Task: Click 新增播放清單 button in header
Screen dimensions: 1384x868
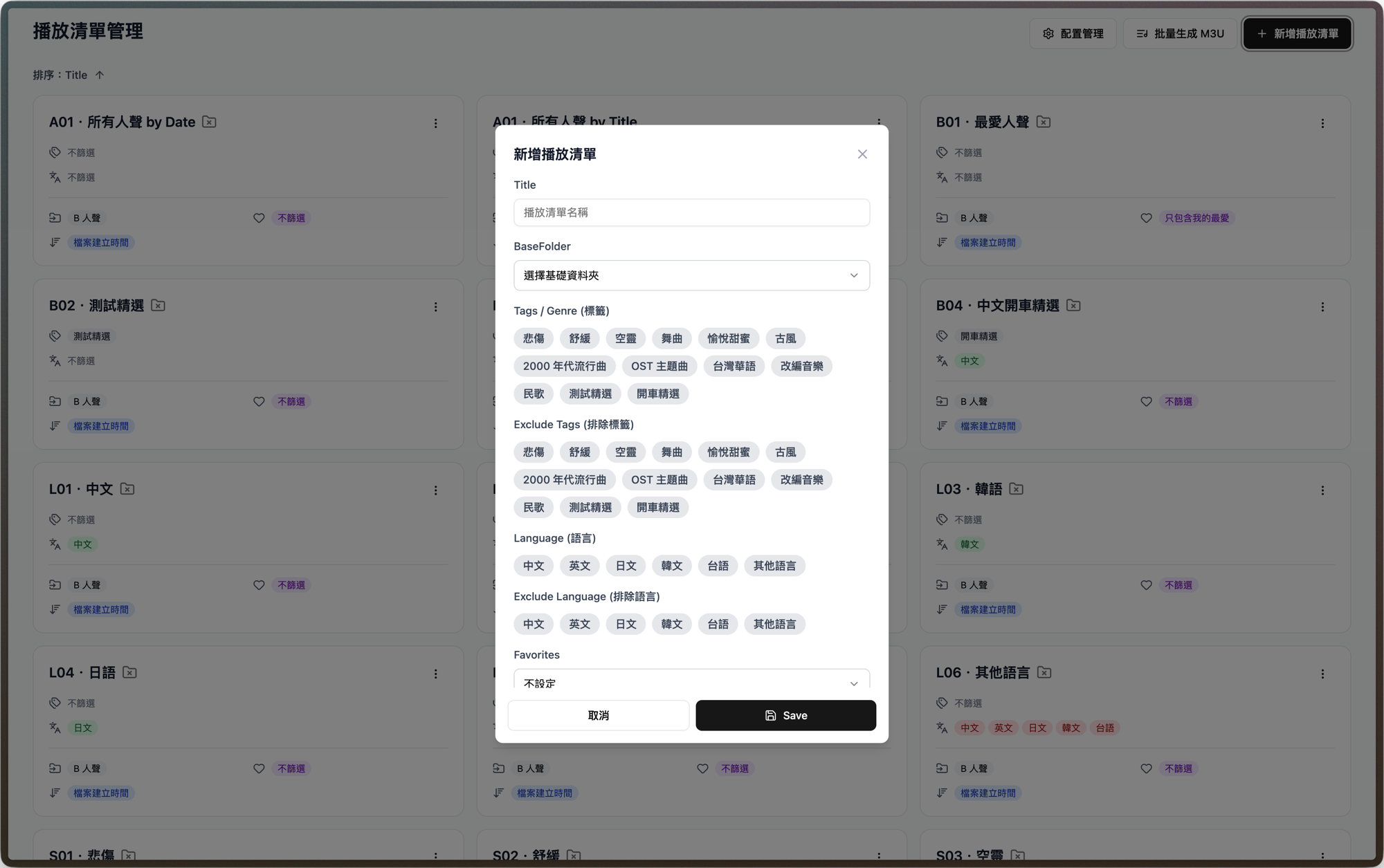Action: [x=1297, y=33]
